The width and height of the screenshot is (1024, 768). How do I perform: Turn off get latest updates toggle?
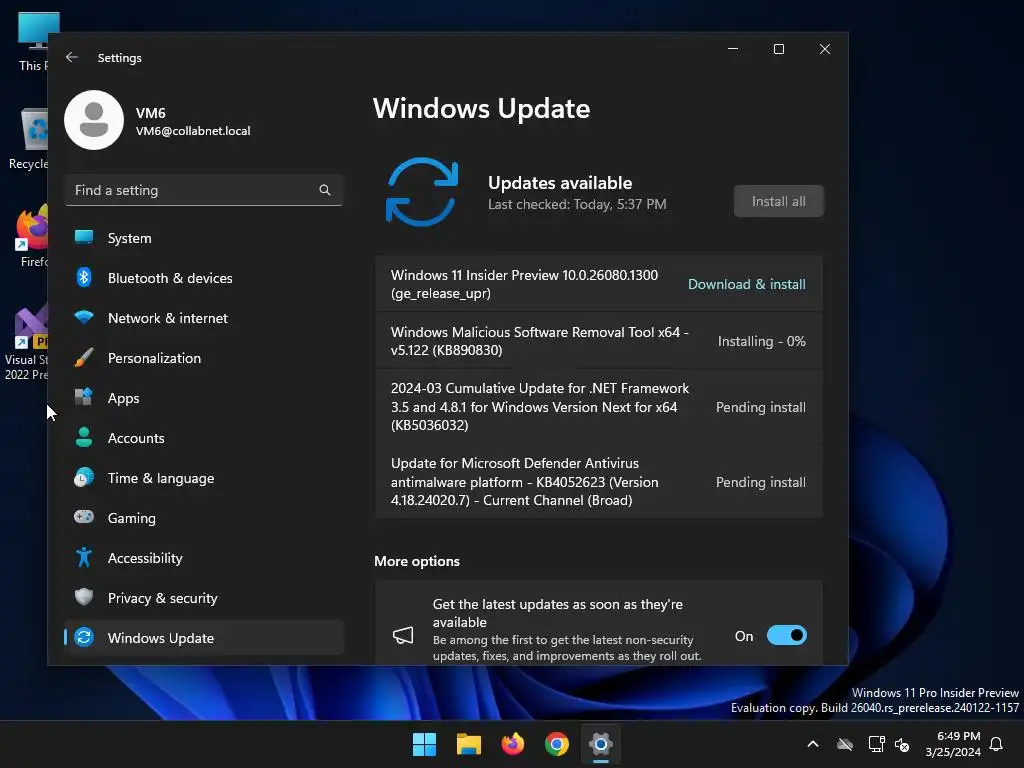pos(787,635)
